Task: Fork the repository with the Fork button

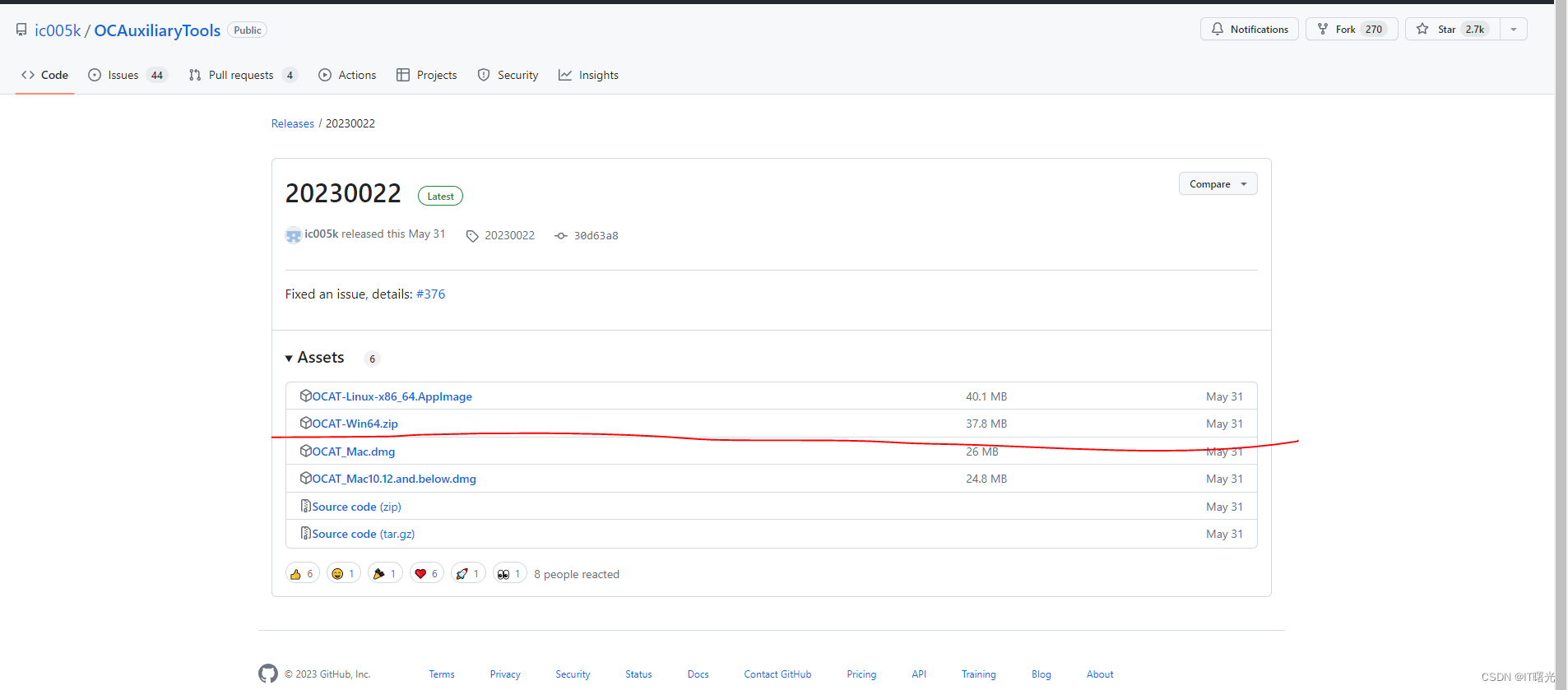Action: pyautogui.click(x=1351, y=29)
